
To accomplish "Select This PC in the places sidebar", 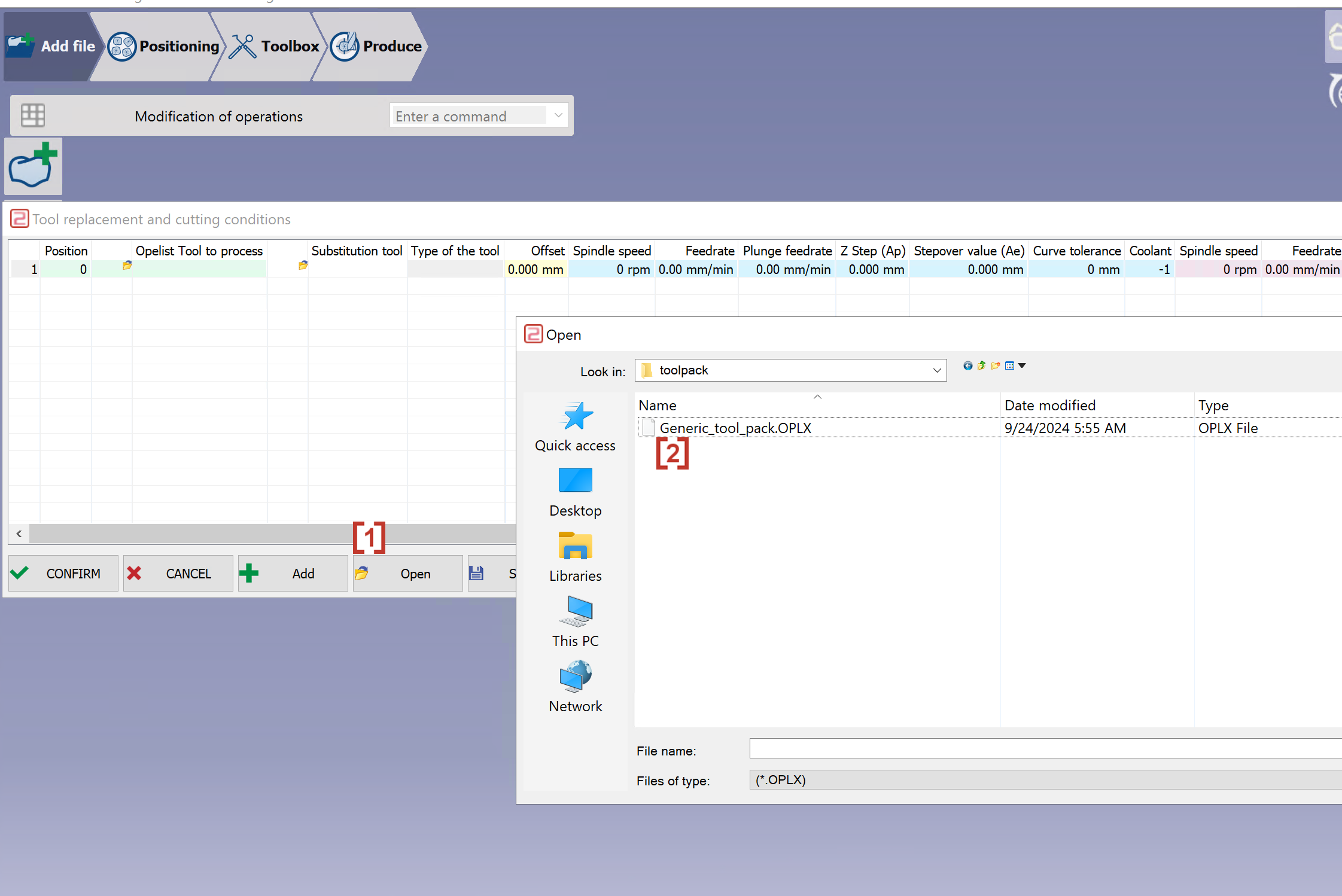I will click(575, 622).
